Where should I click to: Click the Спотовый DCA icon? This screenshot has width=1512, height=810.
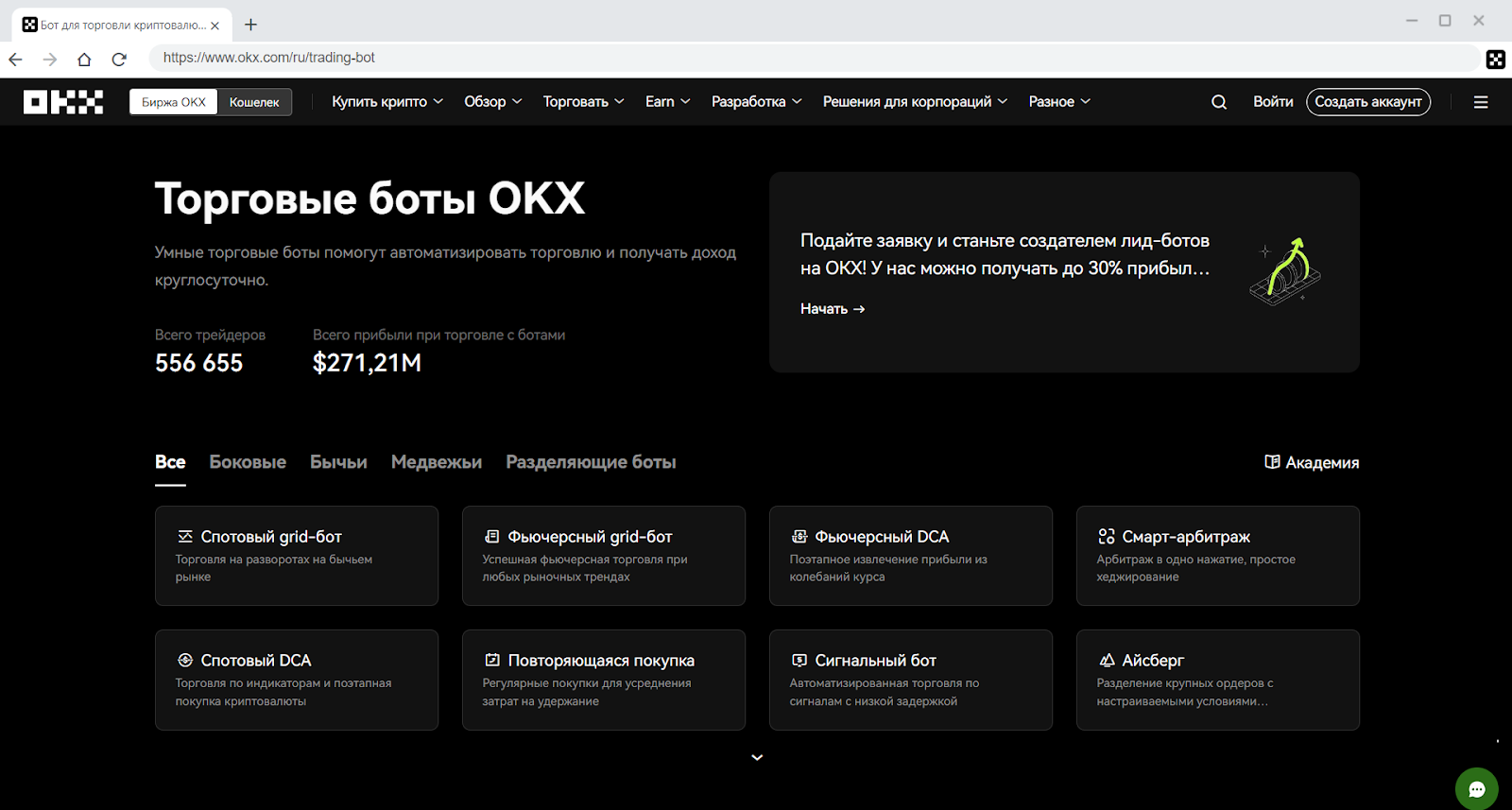pyautogui.click(x=185, y=660)
